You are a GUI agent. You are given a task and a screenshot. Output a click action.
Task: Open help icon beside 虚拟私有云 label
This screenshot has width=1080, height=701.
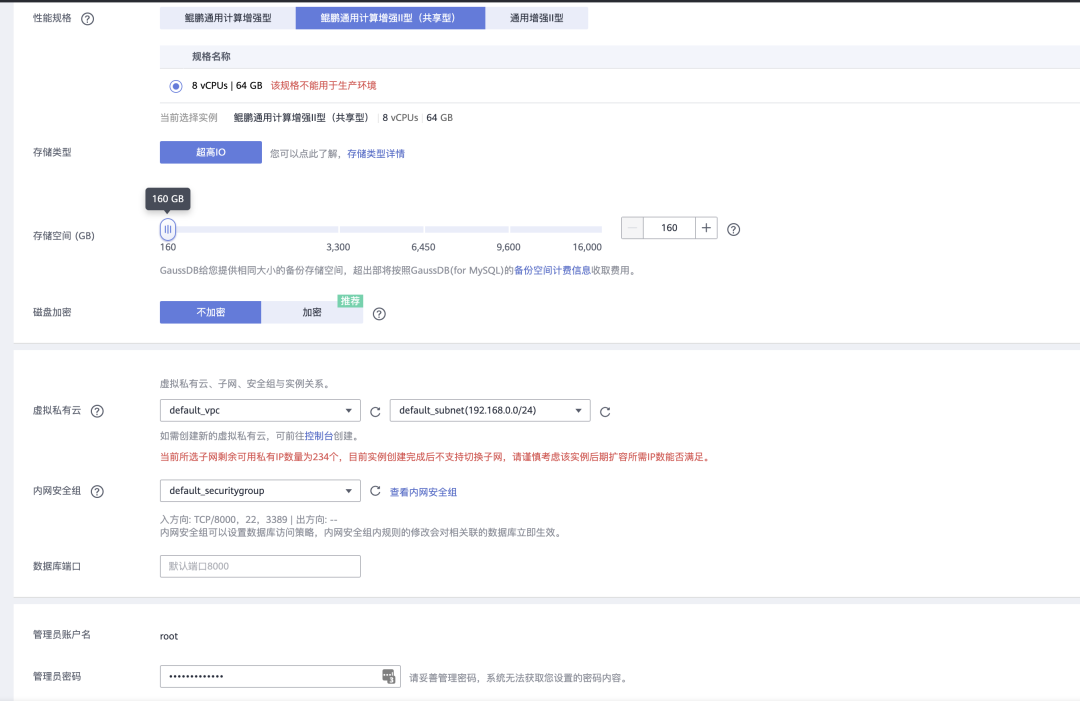click(97, 411)
